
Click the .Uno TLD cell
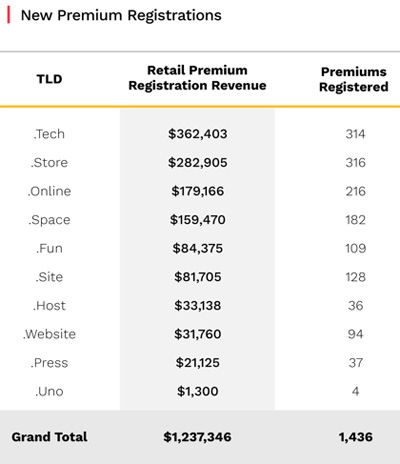49,391
